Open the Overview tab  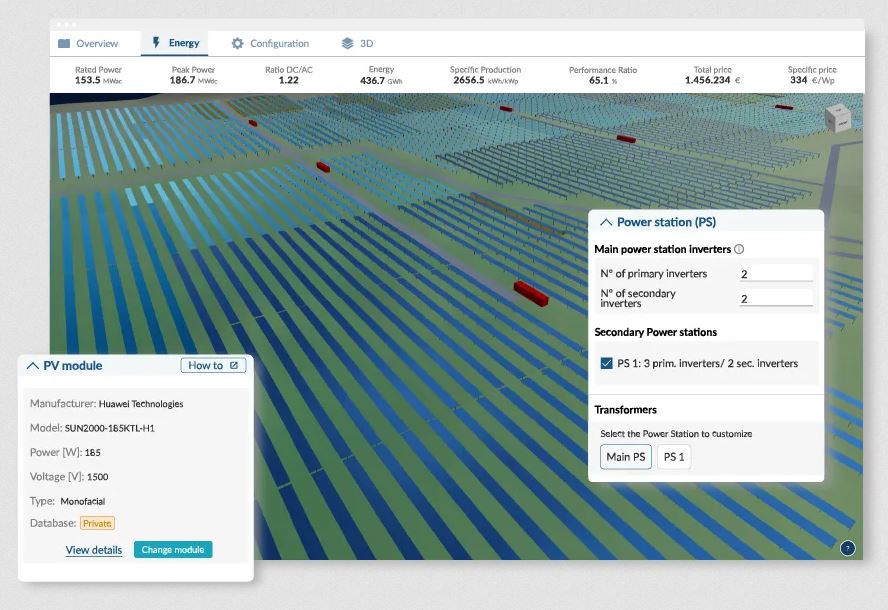pyautogui.click(x=88, y=44)
